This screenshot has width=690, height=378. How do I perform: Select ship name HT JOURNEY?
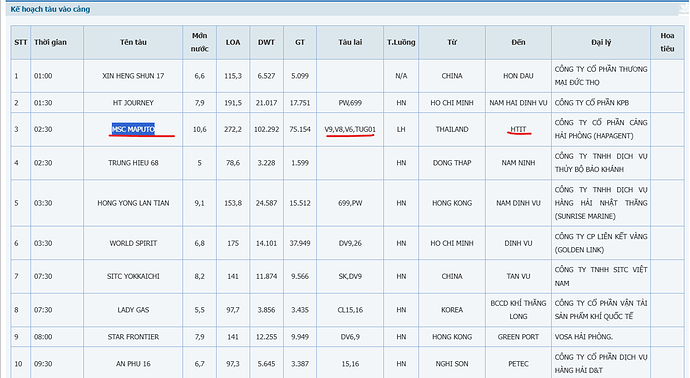[133, 103]
